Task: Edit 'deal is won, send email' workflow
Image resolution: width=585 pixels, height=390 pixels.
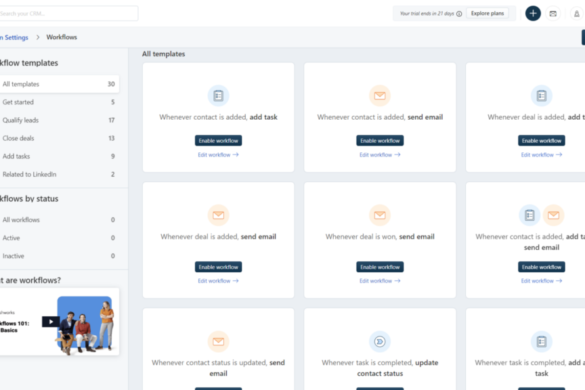Action: click(x=380, y=281)
